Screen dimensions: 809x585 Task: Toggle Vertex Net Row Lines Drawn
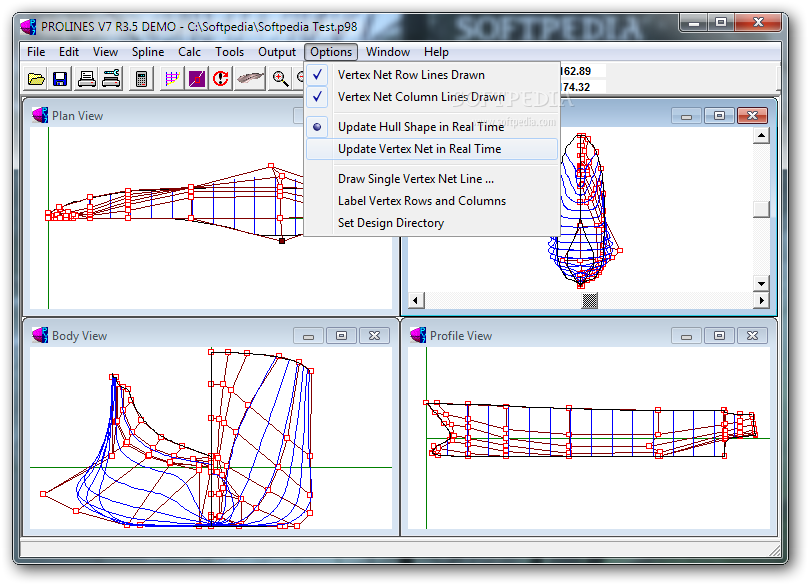click(x=431, y=75)
